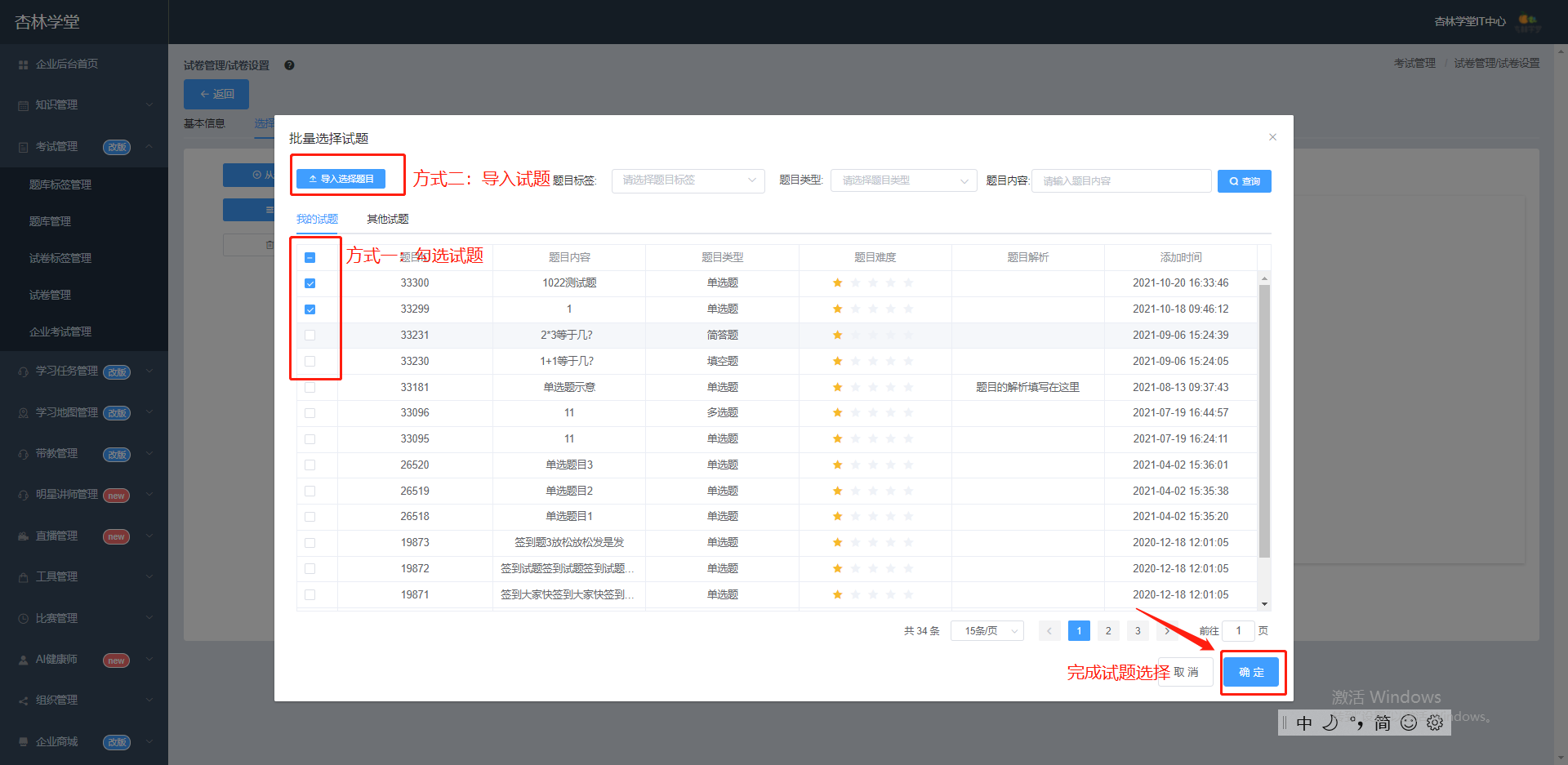This screenshot has height=765, width=1568.
Task: Cancel the dialog with 取消 button
Action: pos(1186,672)
